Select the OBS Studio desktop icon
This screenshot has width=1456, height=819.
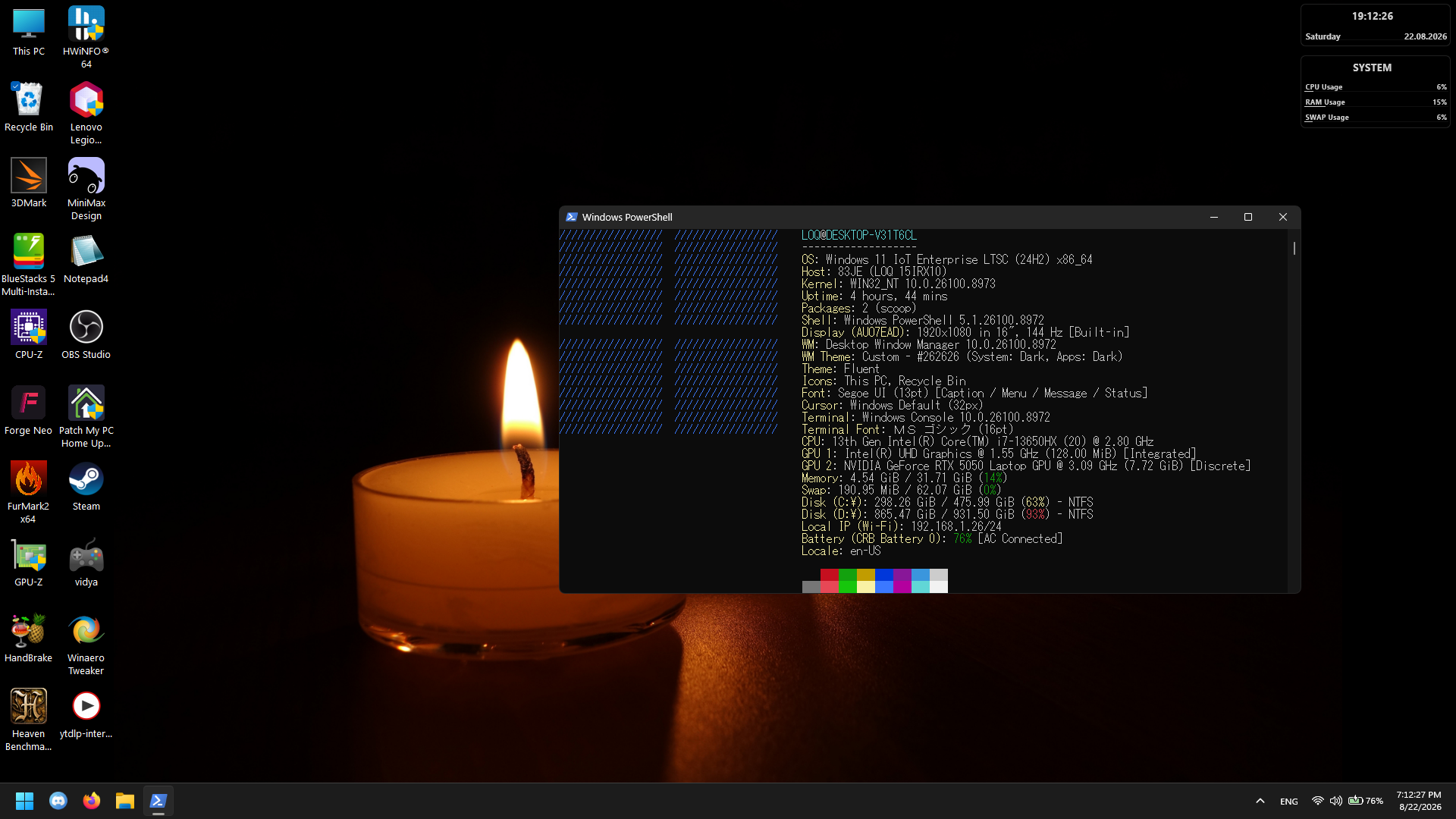coord(86,335)
